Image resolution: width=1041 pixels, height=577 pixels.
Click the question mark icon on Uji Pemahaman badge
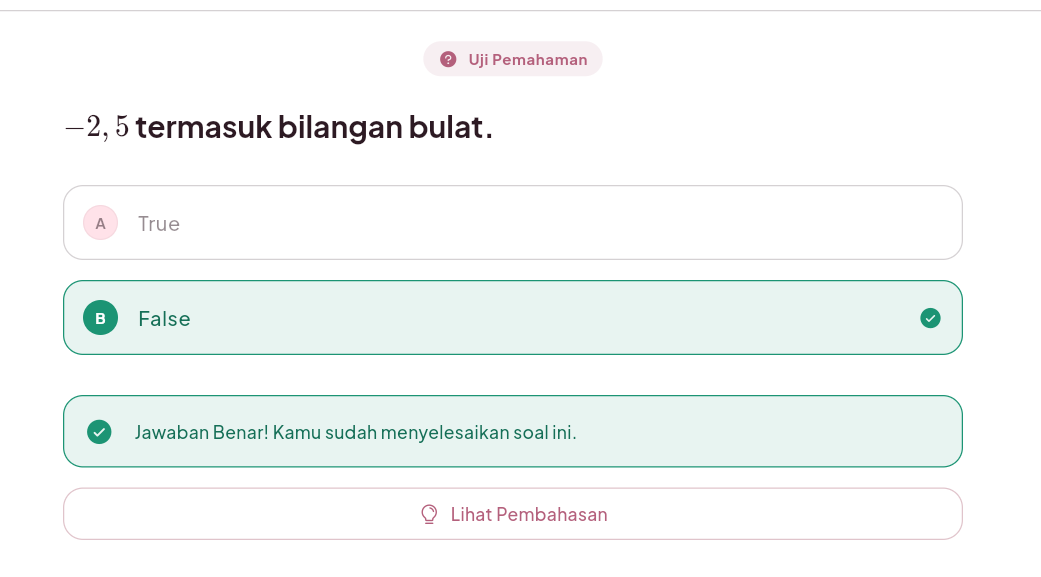tap(446, 59)
